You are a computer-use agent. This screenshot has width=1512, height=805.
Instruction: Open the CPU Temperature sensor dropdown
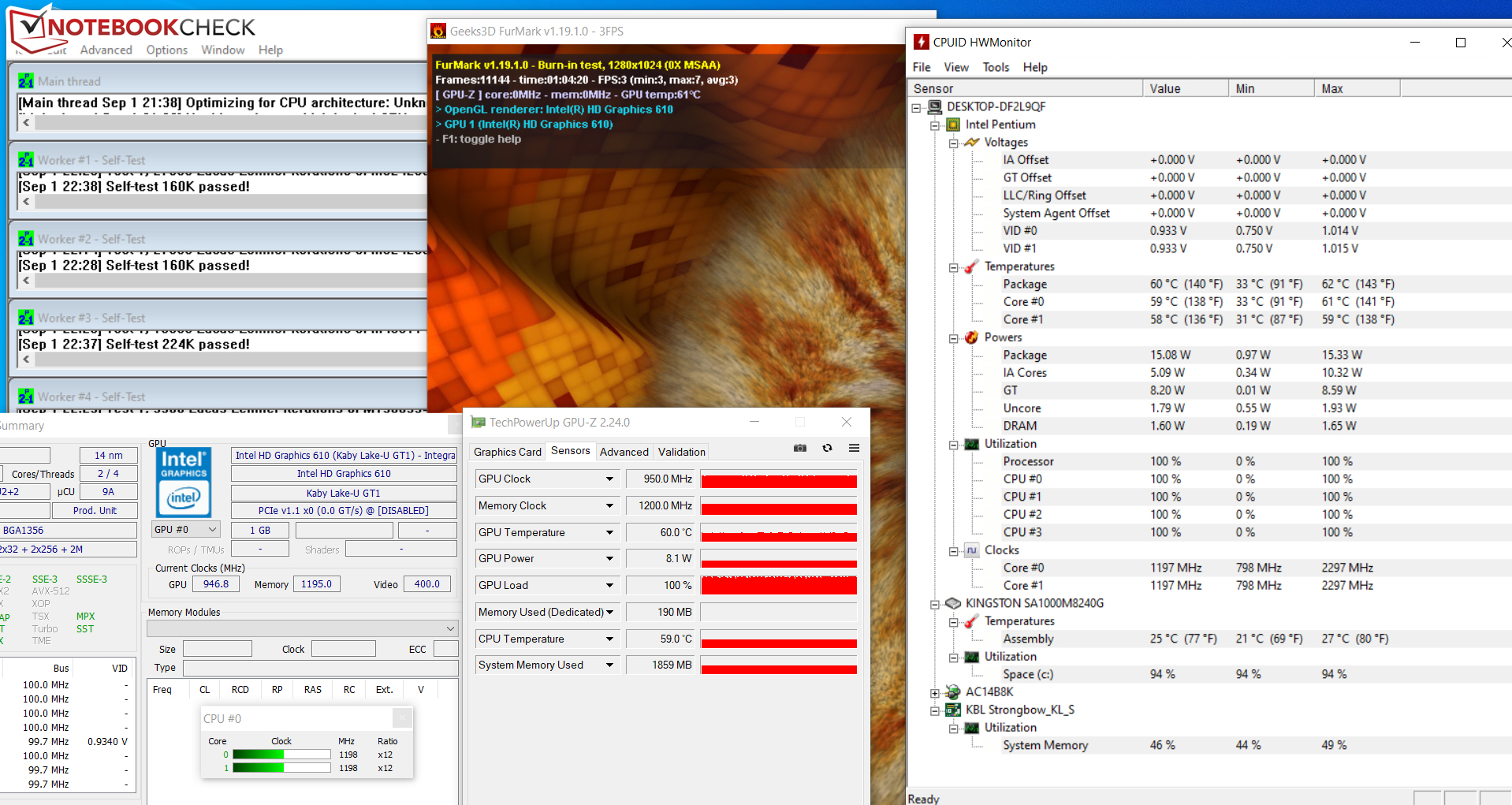609,639
